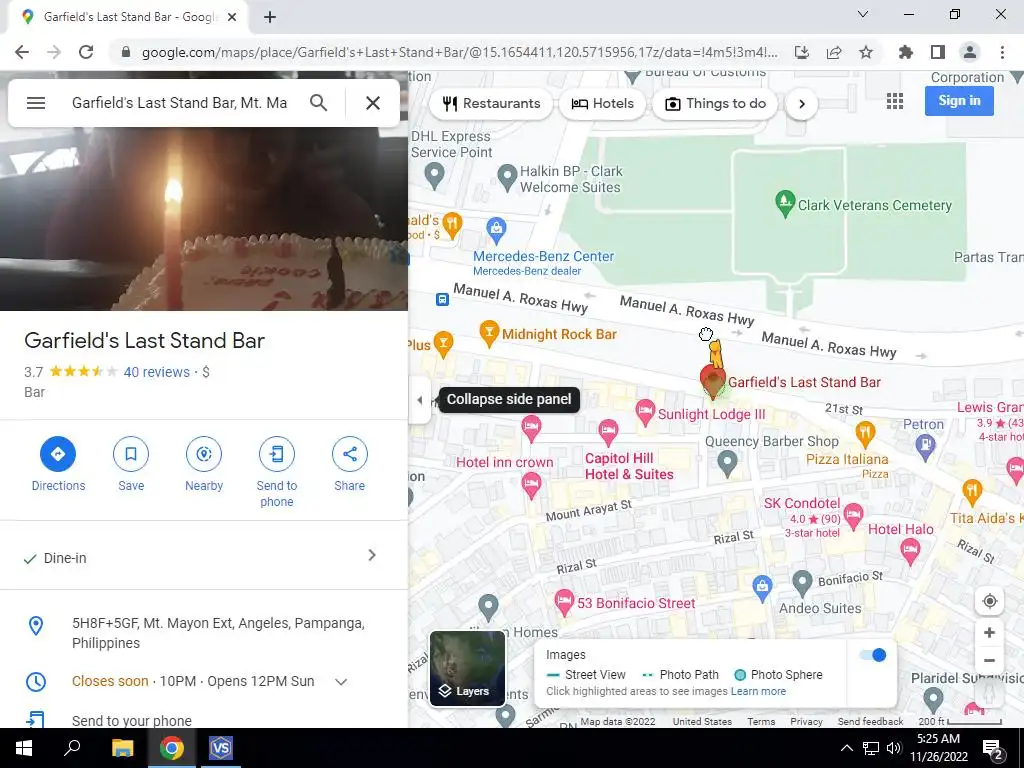Expand Dine-in service options chevron
Image resolution: width=1024 pixels, height=768 pixels.
[x=372, y=555]
